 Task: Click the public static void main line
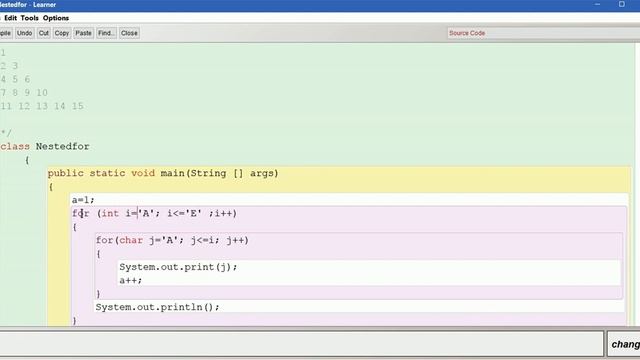point(163,173)
